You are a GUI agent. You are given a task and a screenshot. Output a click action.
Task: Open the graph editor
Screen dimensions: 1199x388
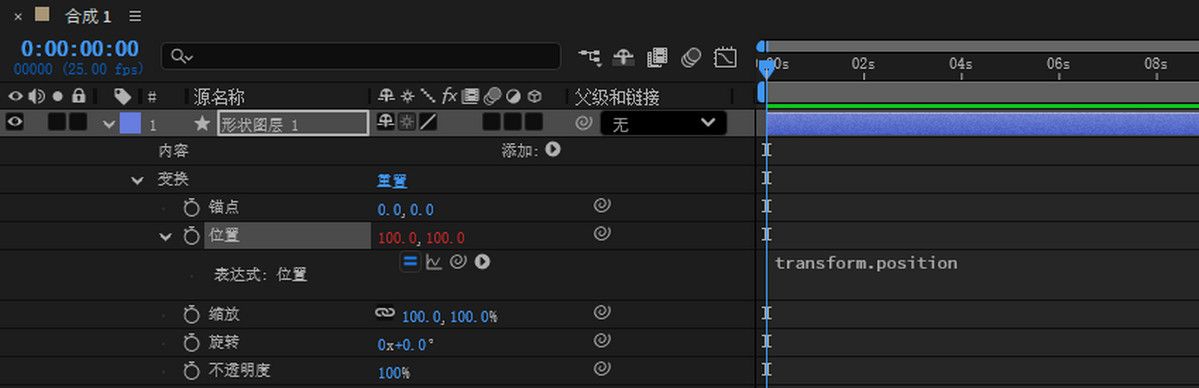coord(725,57)
